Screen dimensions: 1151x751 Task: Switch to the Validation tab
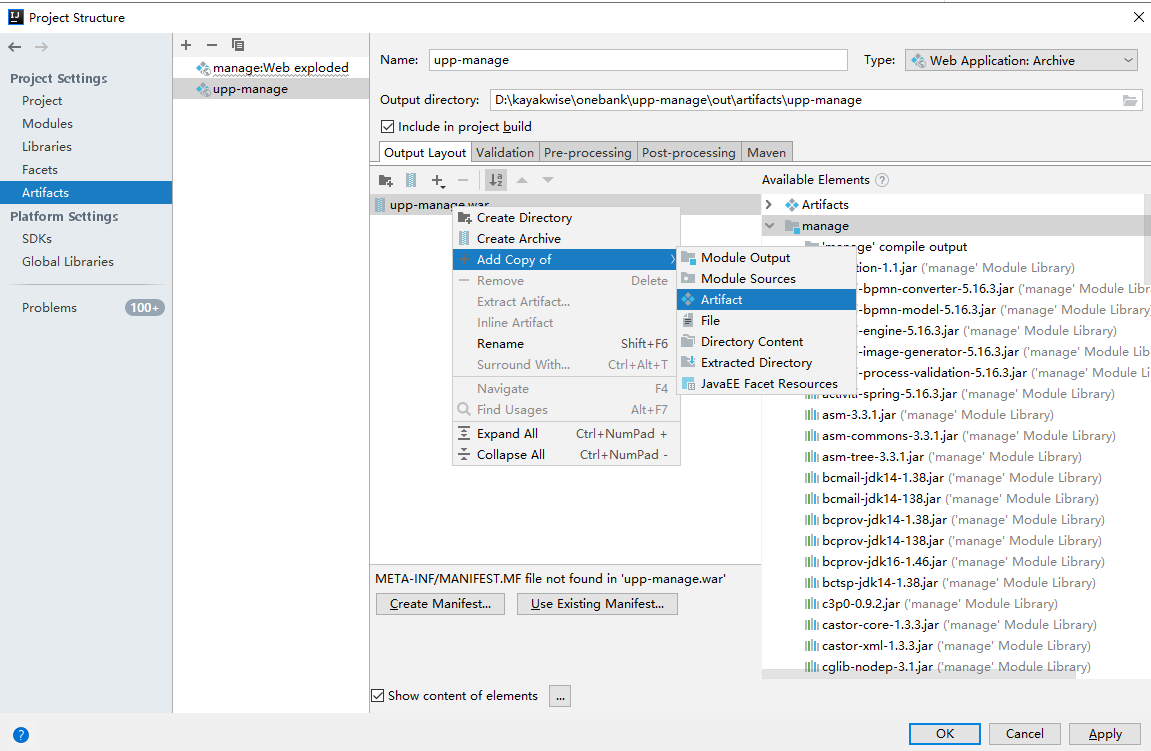(505, 152)
